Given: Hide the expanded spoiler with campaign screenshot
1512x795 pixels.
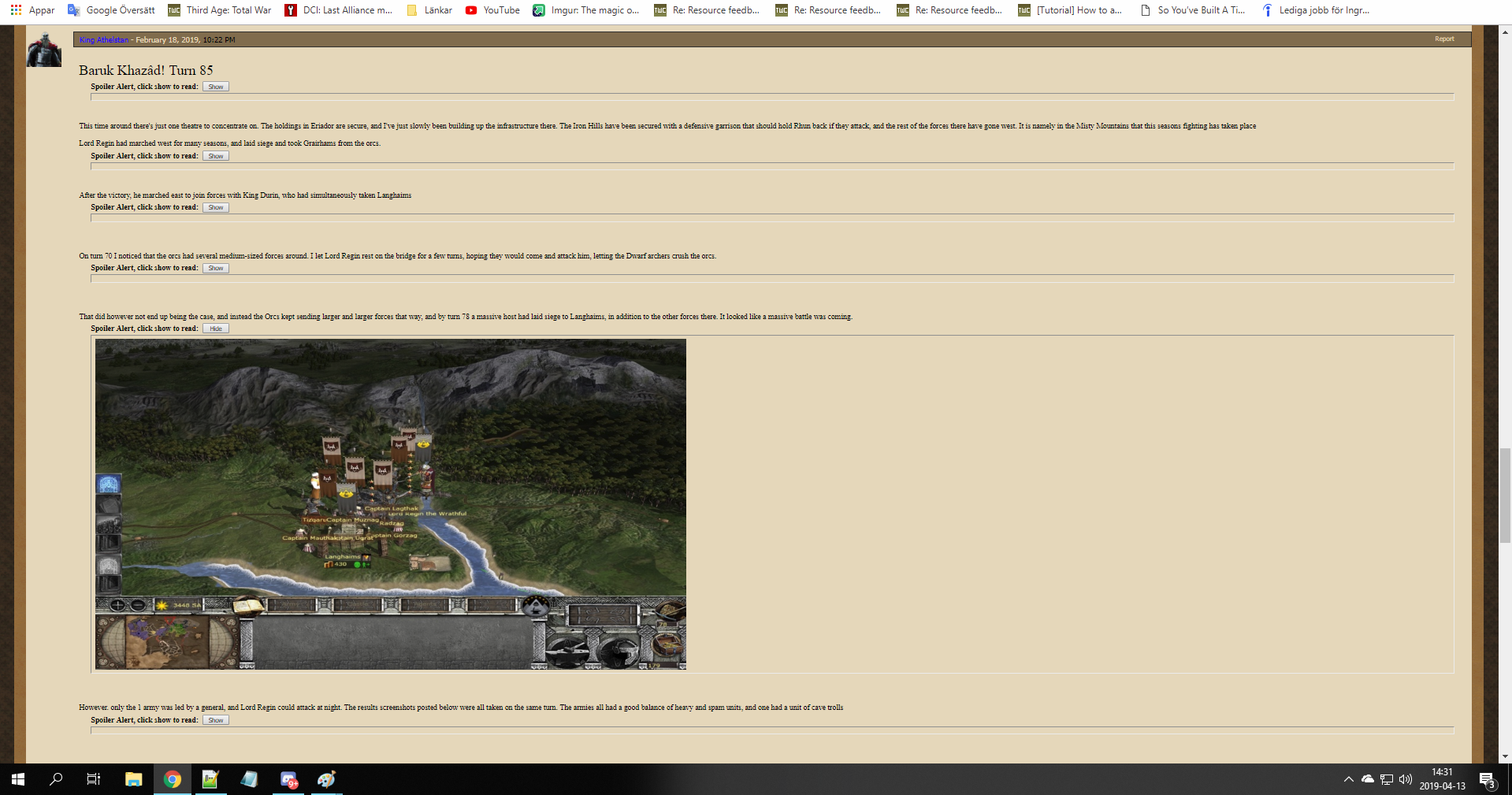Looking at the screenshot, I should point(216,329).
